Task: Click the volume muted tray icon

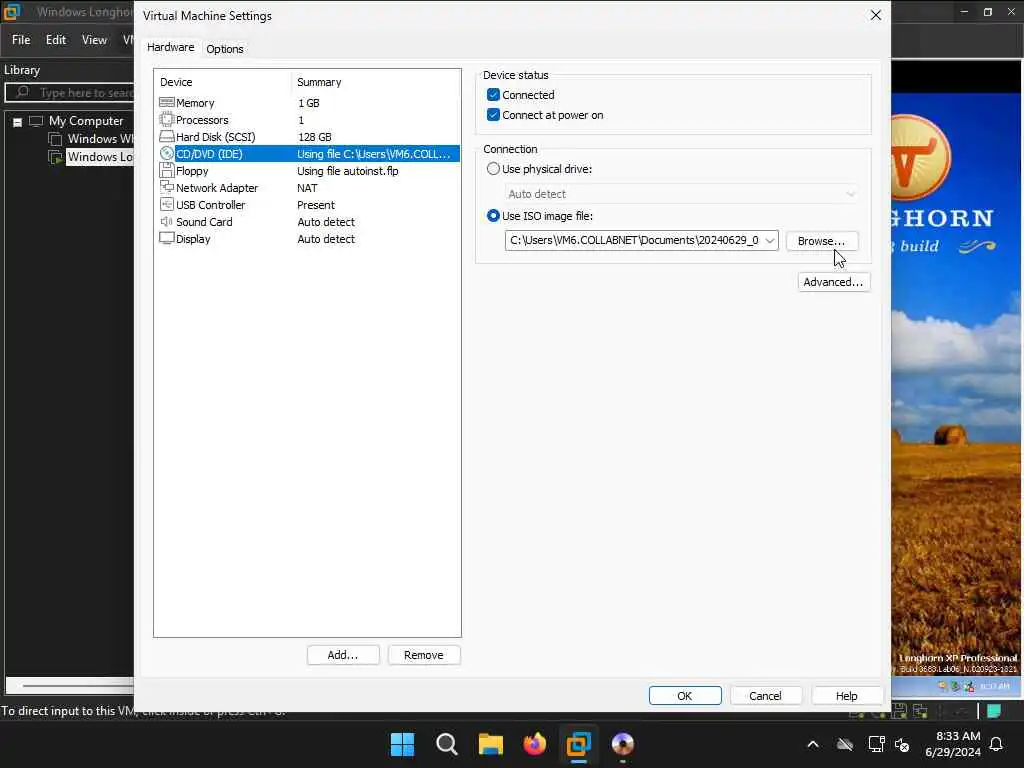Action: click(902, 744)
